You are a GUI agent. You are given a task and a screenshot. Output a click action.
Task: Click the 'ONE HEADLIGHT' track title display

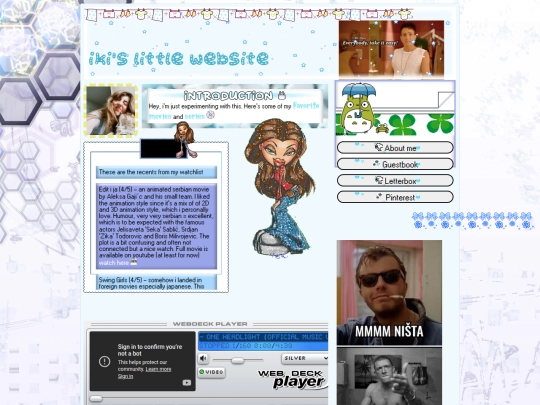click(x=263, y=337)
